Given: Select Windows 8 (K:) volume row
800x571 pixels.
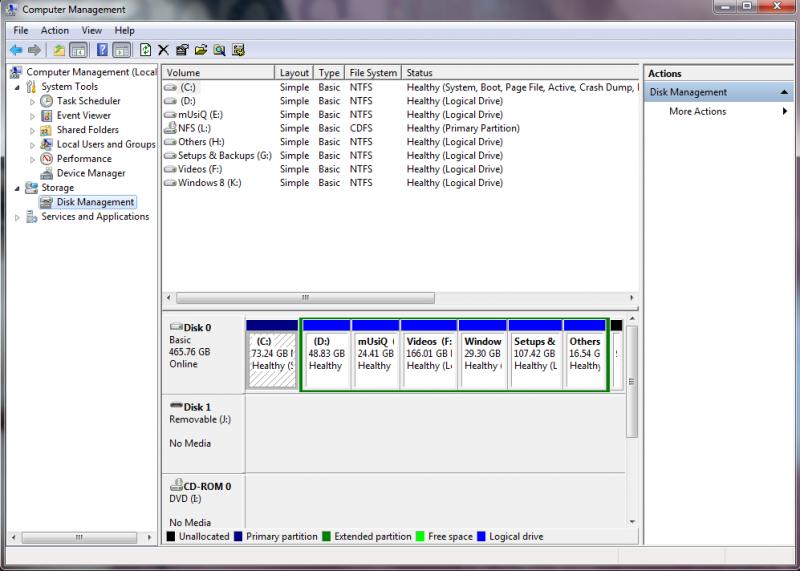Looking at the screenshot, I should click(209, 183).
